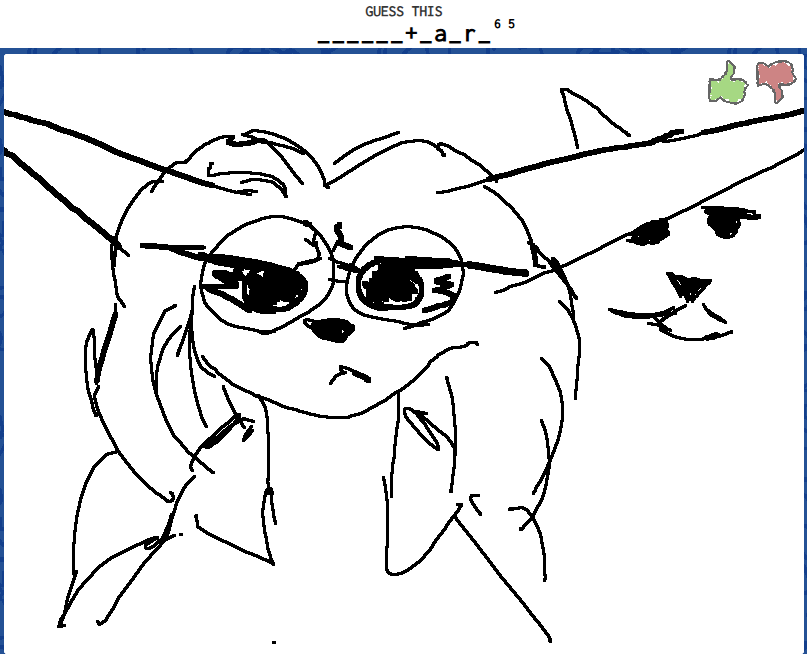
Task: Click the revealed letter 'a' in hint
Action: click(x=439, y=36)
